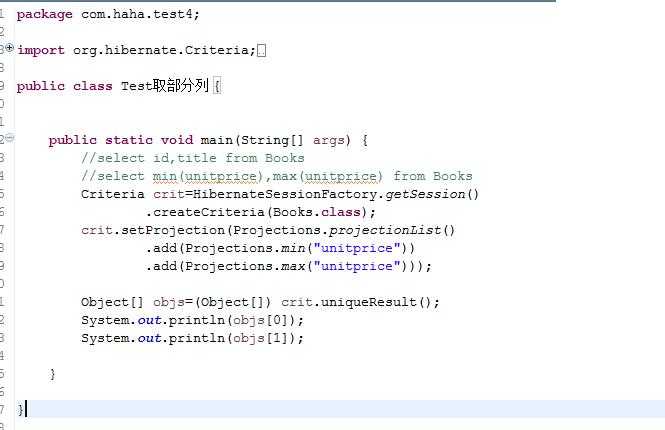Collapse the main method fold marker

coord(10,137)
